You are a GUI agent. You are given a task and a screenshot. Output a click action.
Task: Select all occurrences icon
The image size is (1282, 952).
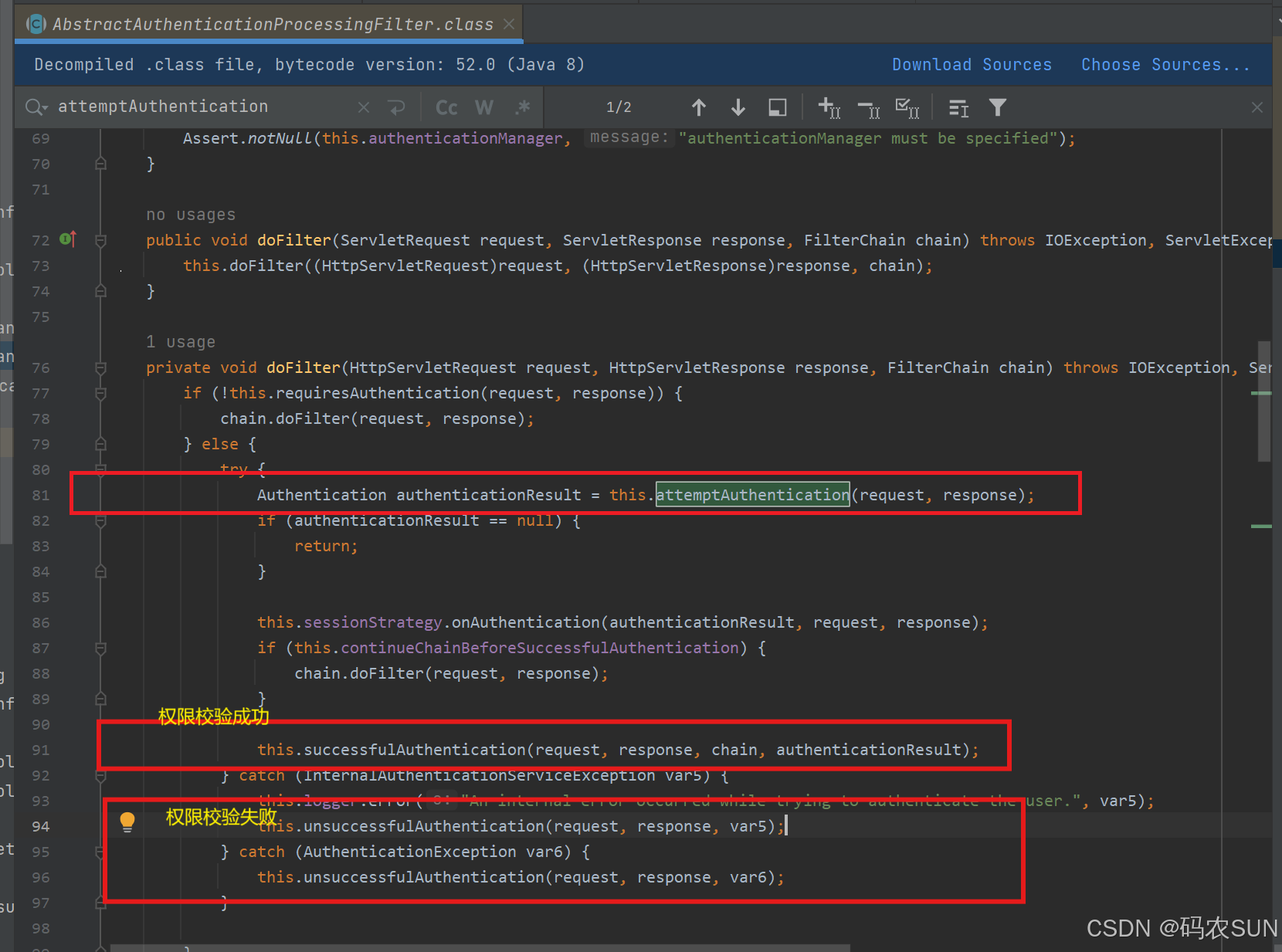click(x=907, y=107)
